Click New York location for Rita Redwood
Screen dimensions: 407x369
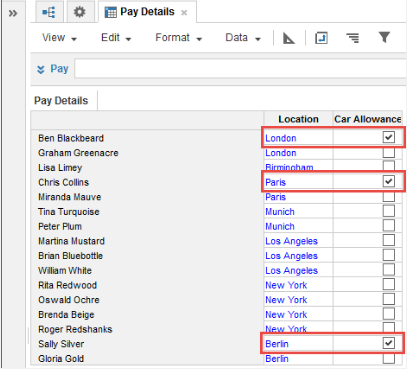point(286,285)
